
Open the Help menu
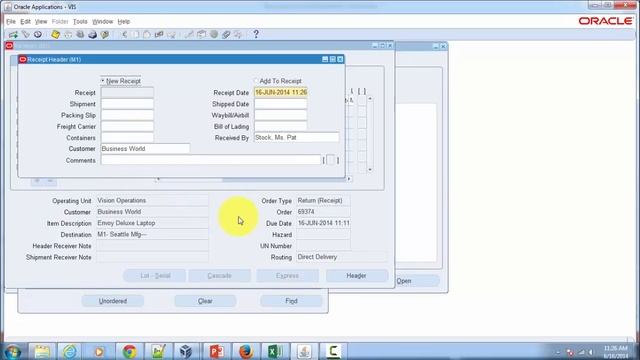tap(124, 22)
